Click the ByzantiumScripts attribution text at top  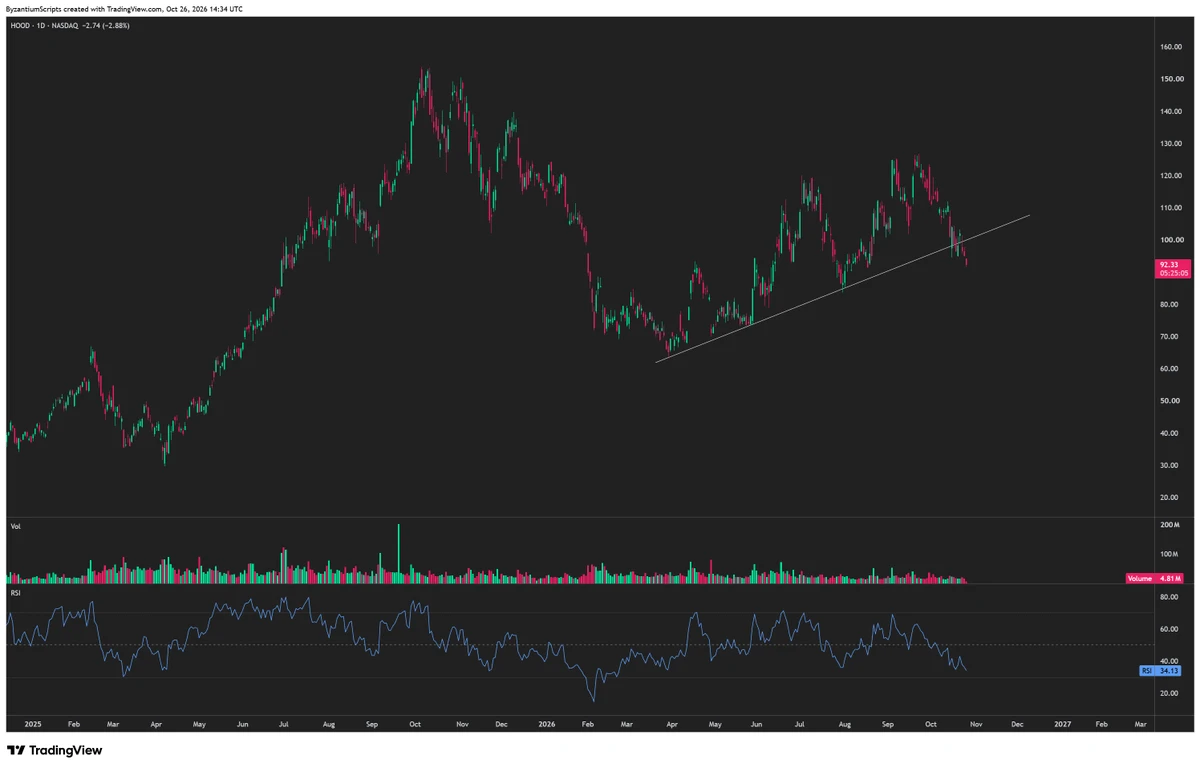124,9
